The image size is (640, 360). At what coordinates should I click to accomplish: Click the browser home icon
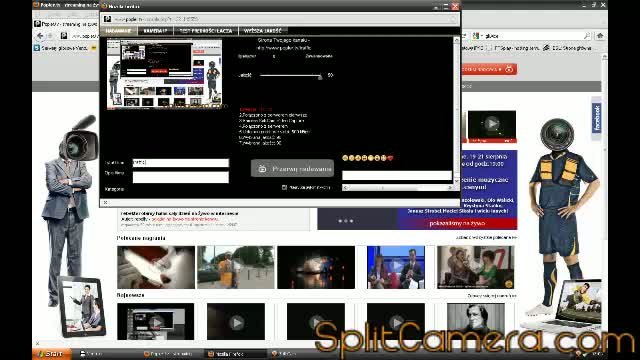[600, 36]
